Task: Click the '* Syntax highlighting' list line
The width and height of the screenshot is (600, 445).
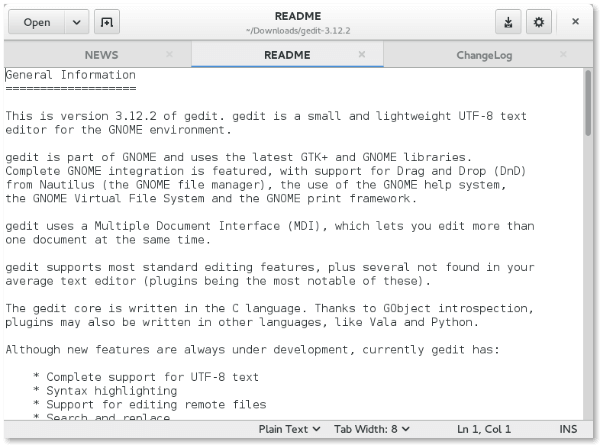Action: [x=105, y=391]
